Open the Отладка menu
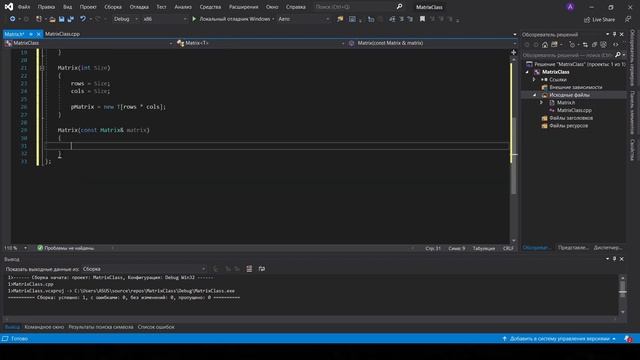The width and height of the screenshot is (640, 360). (139, 7)
